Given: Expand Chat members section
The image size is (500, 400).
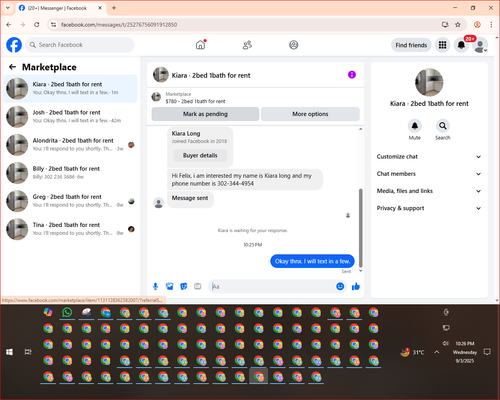Looking at the screenshot, I should (x=429, y=174).
